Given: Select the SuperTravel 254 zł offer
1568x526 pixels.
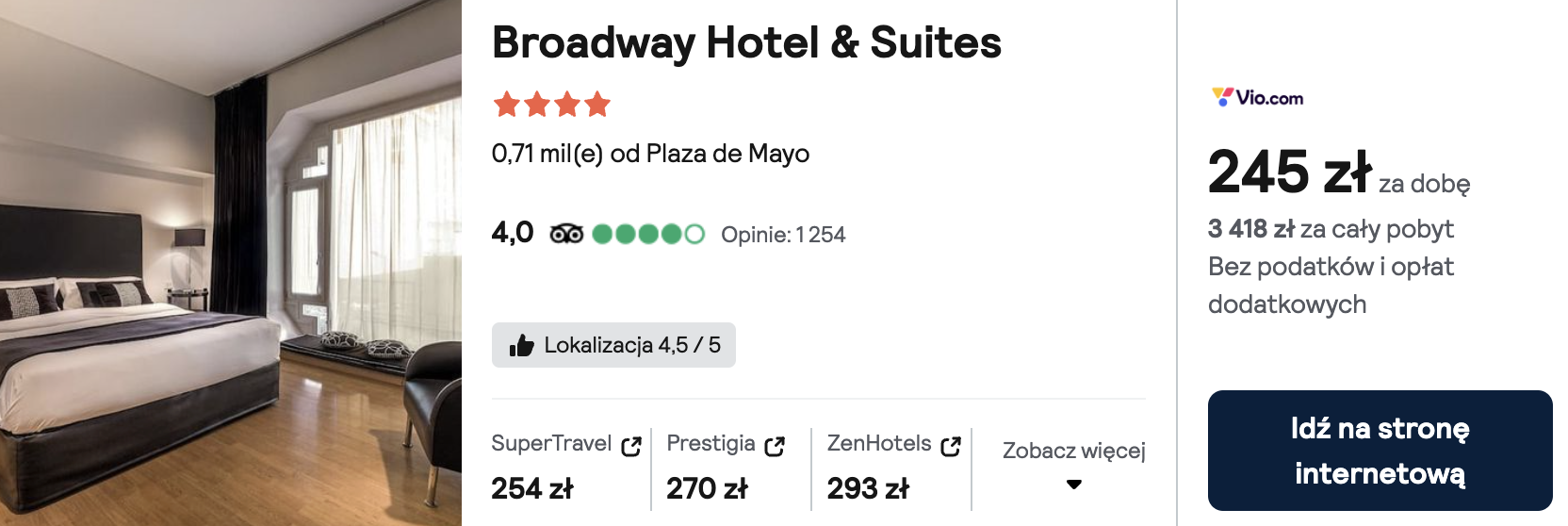Looking at the screenshot, I should 532,488.
